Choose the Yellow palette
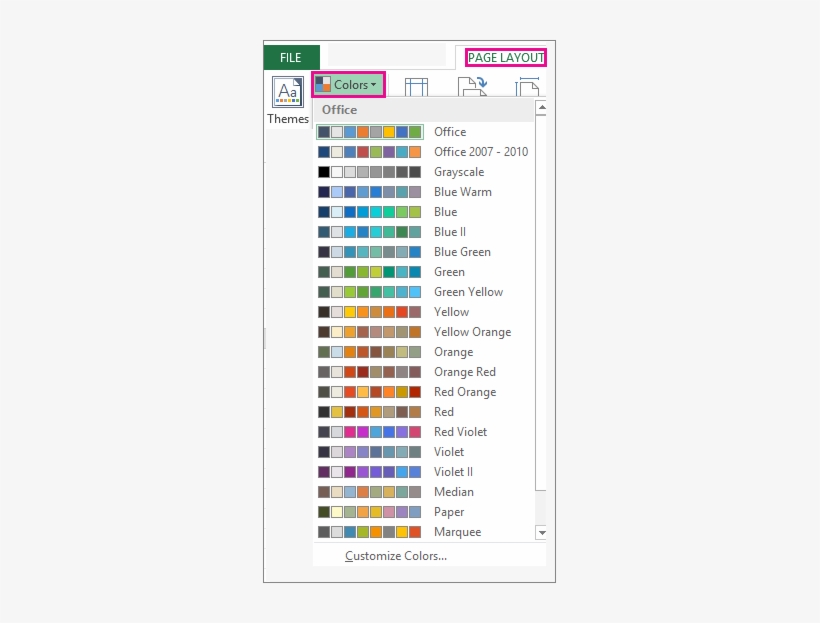Viewport: 820px width, 623px height. point(425,312)
